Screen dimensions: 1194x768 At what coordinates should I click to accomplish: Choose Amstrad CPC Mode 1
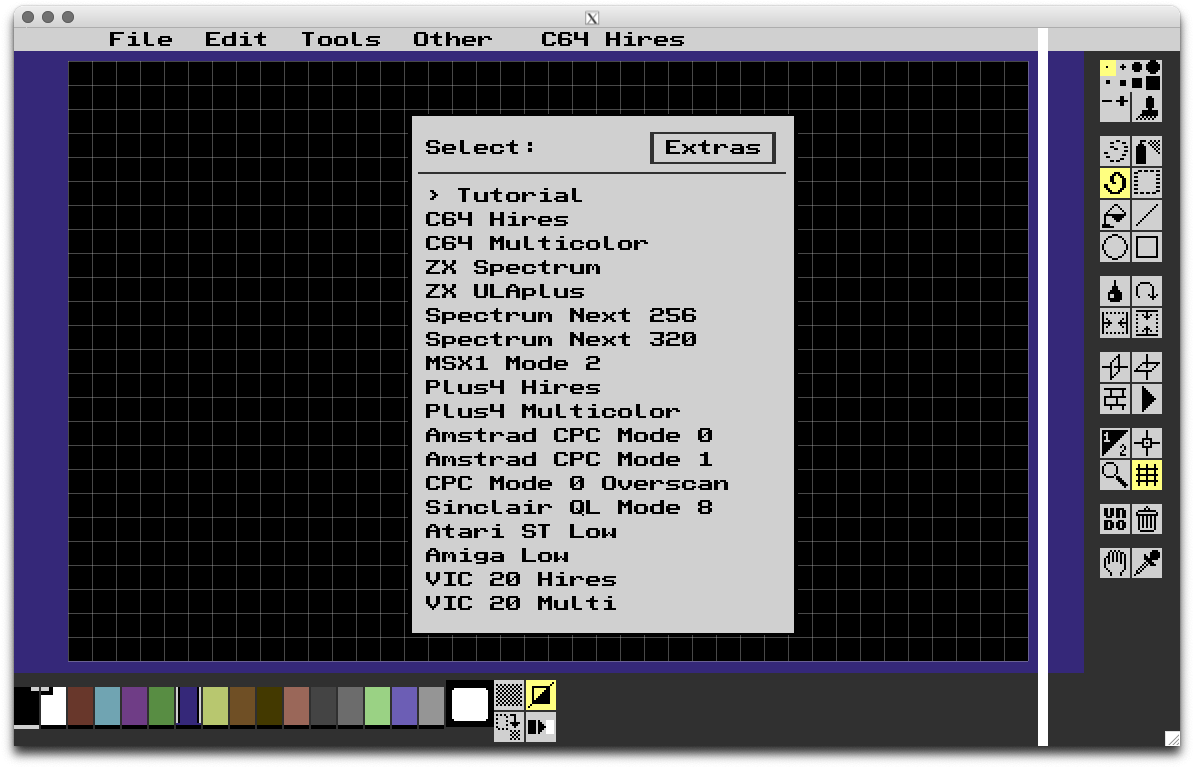pos(569,459)
